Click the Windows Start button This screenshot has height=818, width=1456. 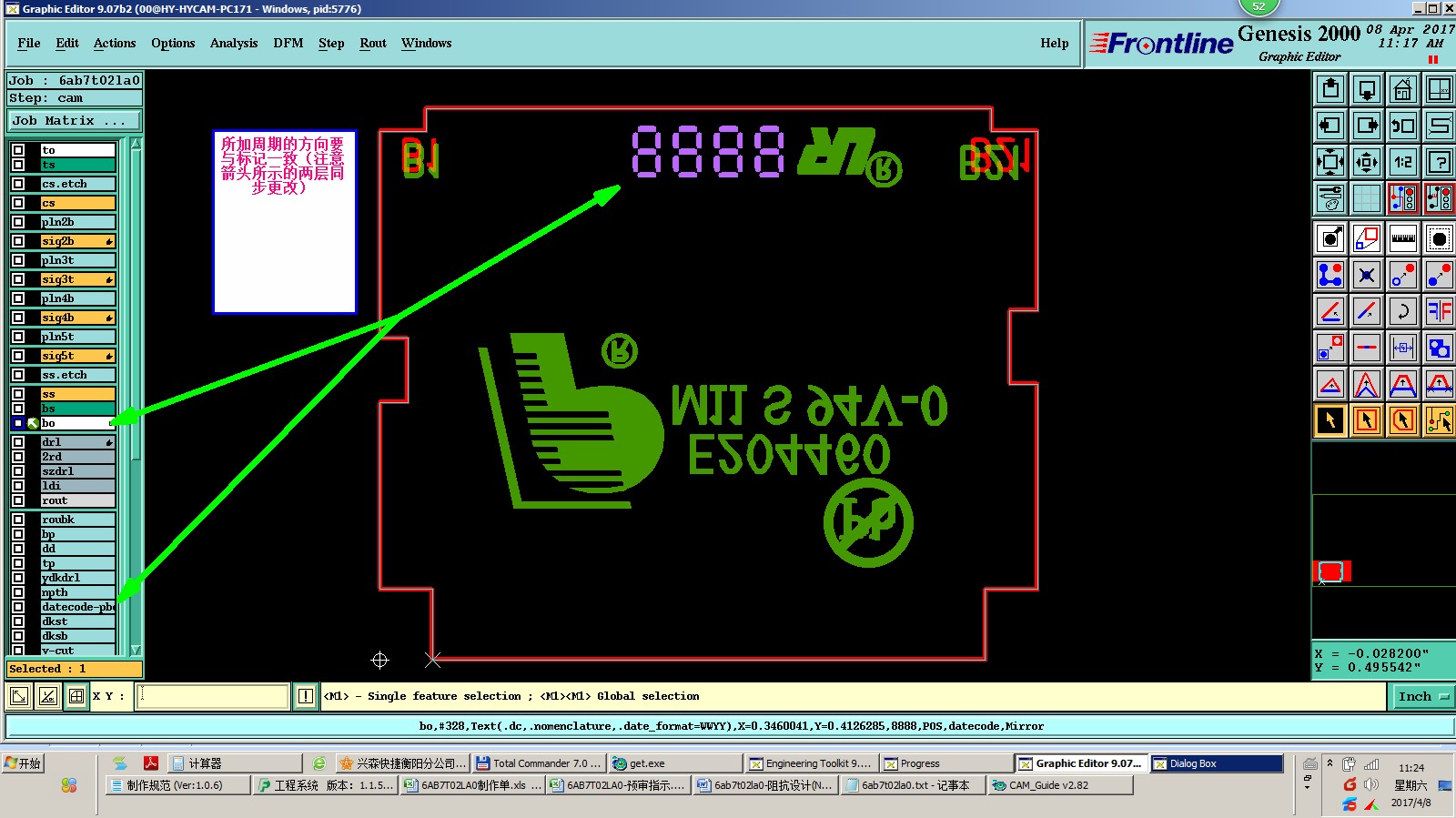pyautogui.click(x=24, y=763)
